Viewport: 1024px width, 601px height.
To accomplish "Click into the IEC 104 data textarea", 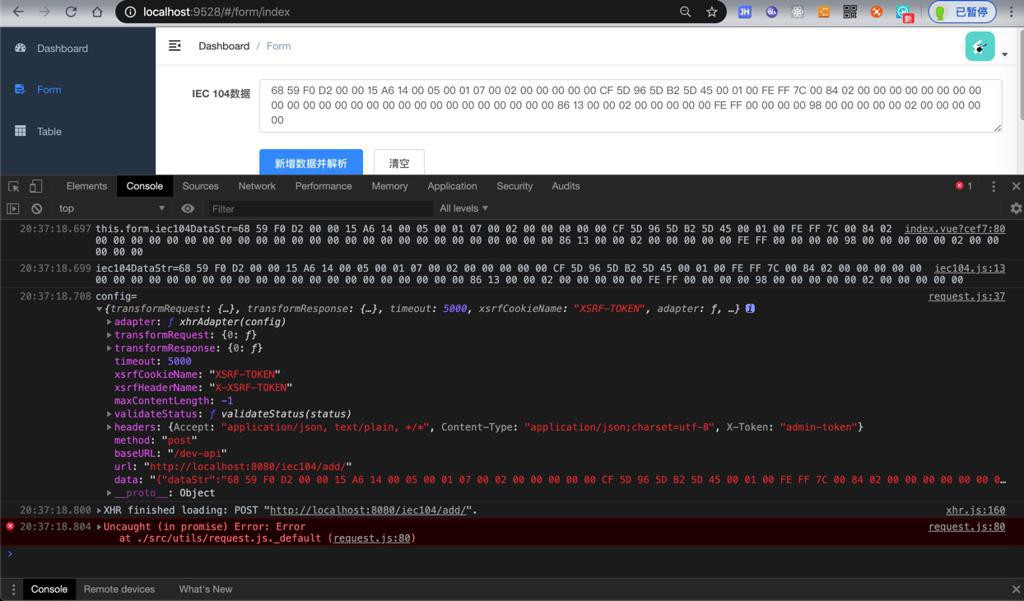I will coord(630,106).
